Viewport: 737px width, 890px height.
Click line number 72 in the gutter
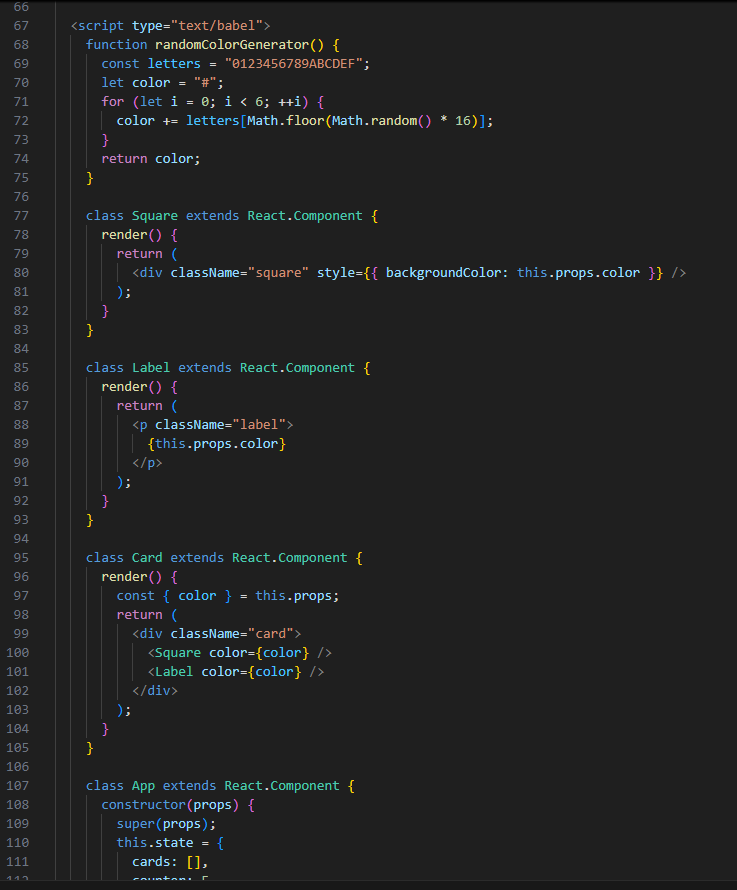point(21,121)
